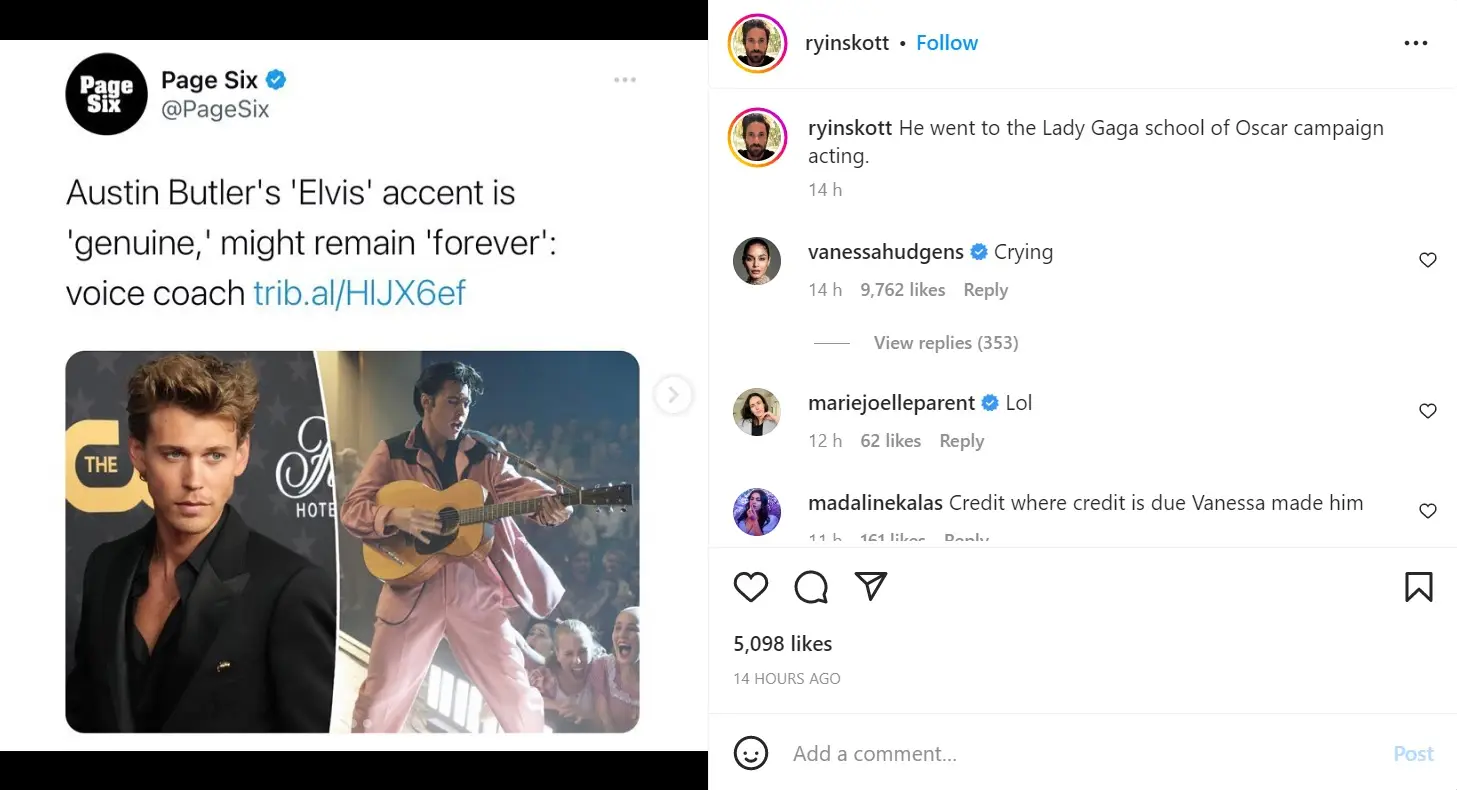The width and height of the screenshot is (1457, 790).
Task: Open ryinskott's profile picture
Action: coord(757,43)
